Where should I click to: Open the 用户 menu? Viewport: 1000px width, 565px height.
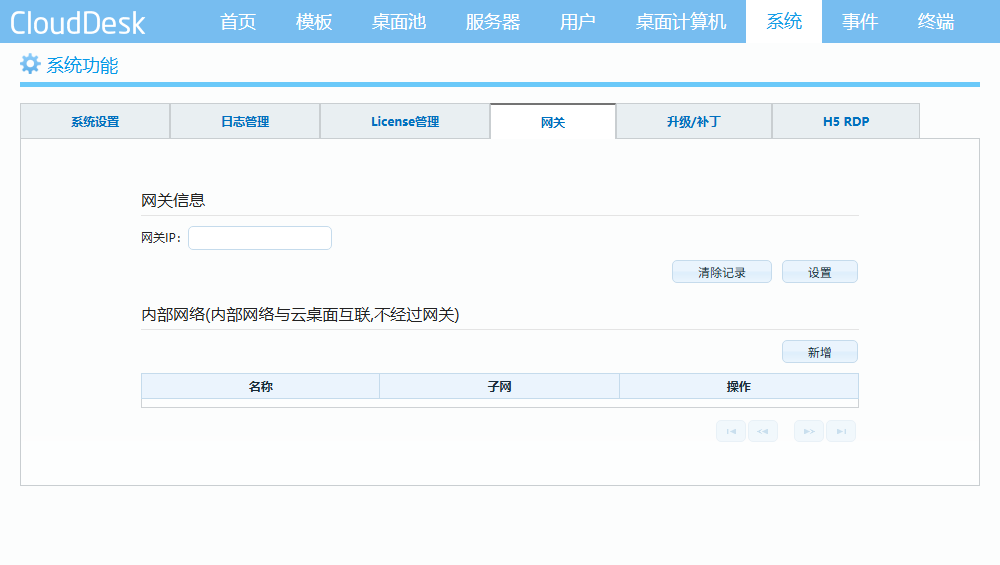pyautogui.click(x=577, y=22)
